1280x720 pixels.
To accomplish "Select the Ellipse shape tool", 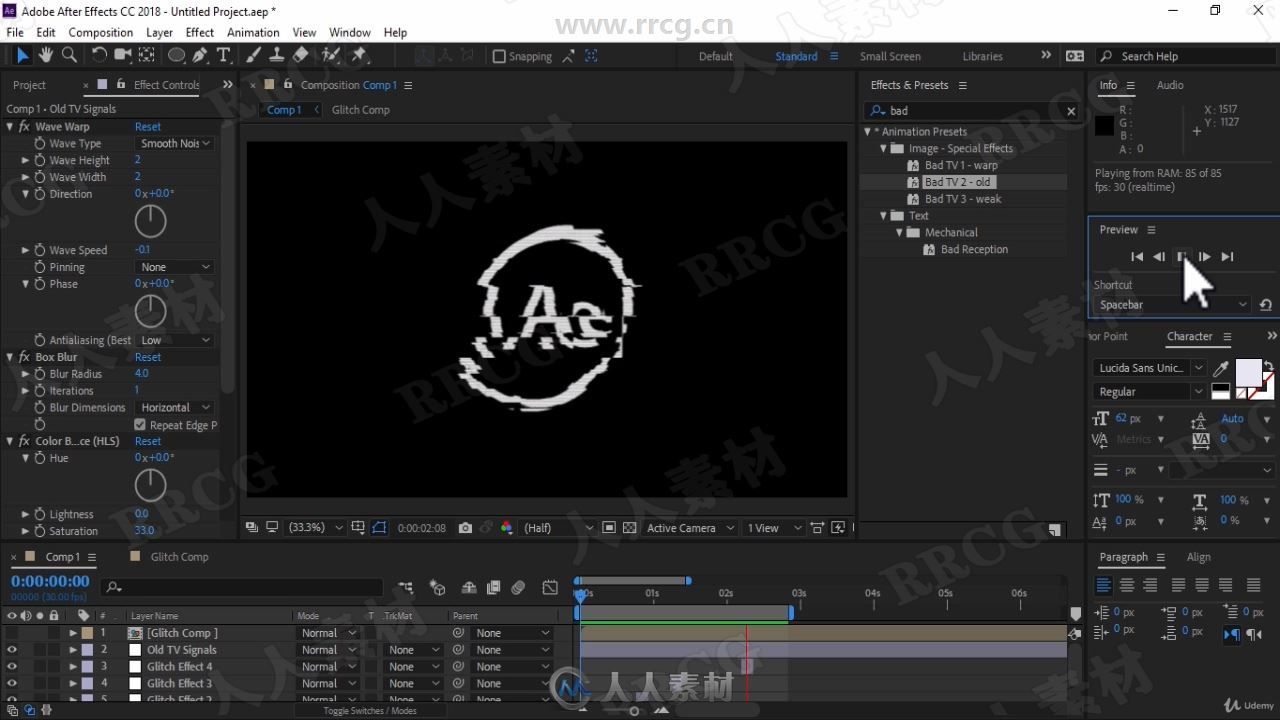I will [177, 56].
